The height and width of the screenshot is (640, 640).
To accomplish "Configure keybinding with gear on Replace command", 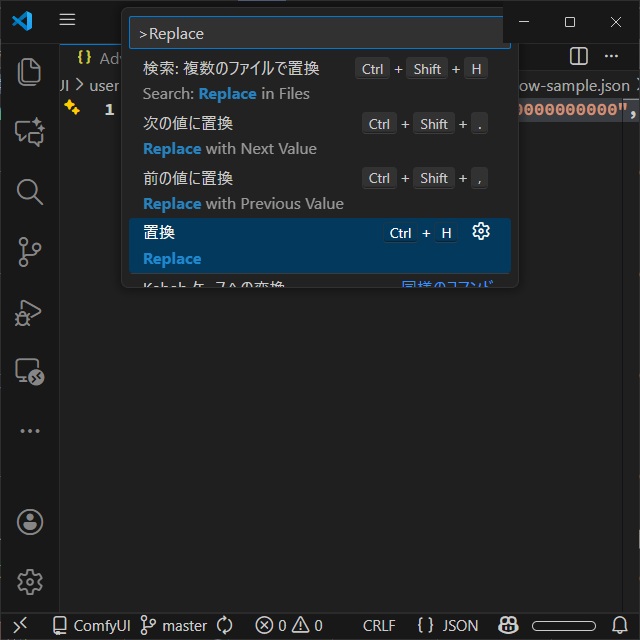I will pyautogui.click(x=481, y=232).
